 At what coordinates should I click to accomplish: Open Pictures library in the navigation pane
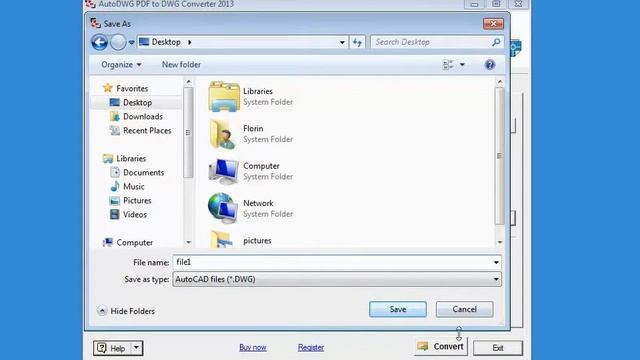[x=137, y=200]
